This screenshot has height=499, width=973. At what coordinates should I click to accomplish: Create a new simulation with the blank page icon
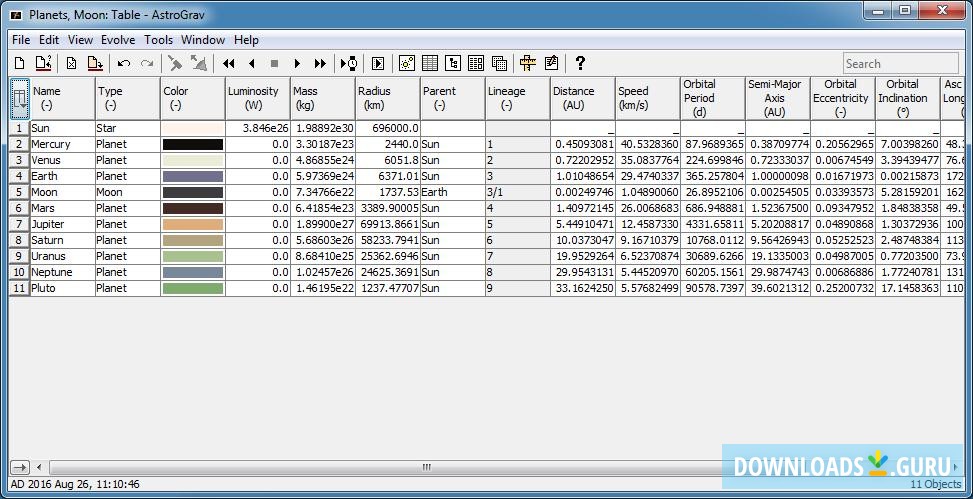(20, 63)
